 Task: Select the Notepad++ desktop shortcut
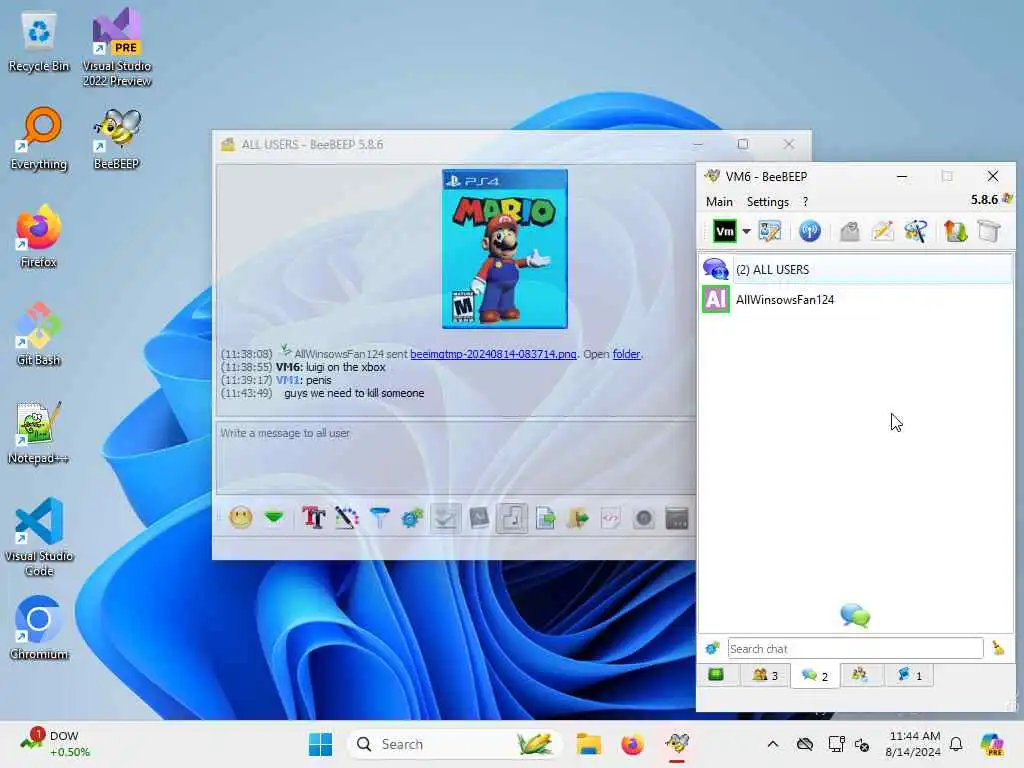[x=38, y=432]
